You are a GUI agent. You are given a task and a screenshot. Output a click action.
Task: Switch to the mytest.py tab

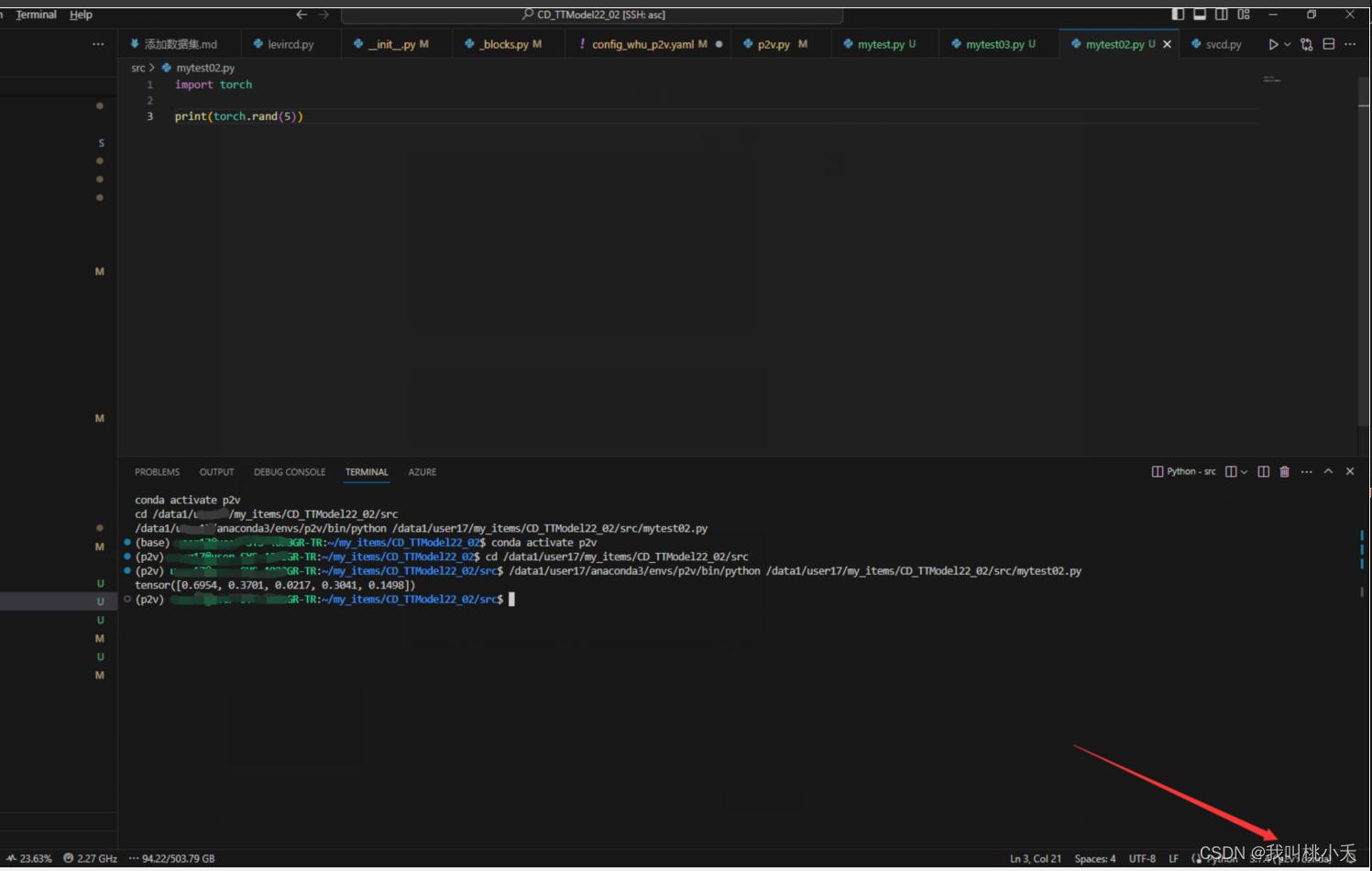[x=884, y=44]
